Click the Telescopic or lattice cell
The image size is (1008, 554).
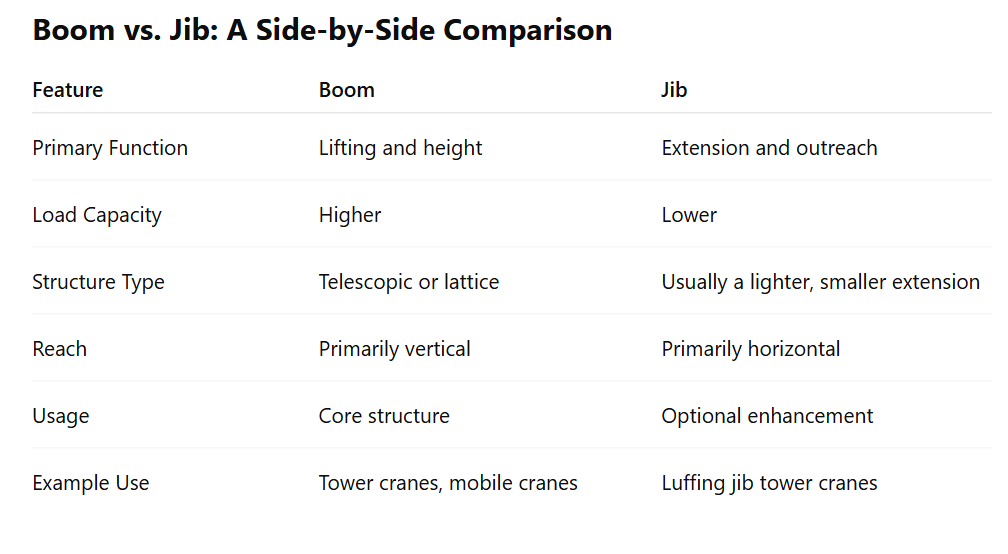(409, 281)
